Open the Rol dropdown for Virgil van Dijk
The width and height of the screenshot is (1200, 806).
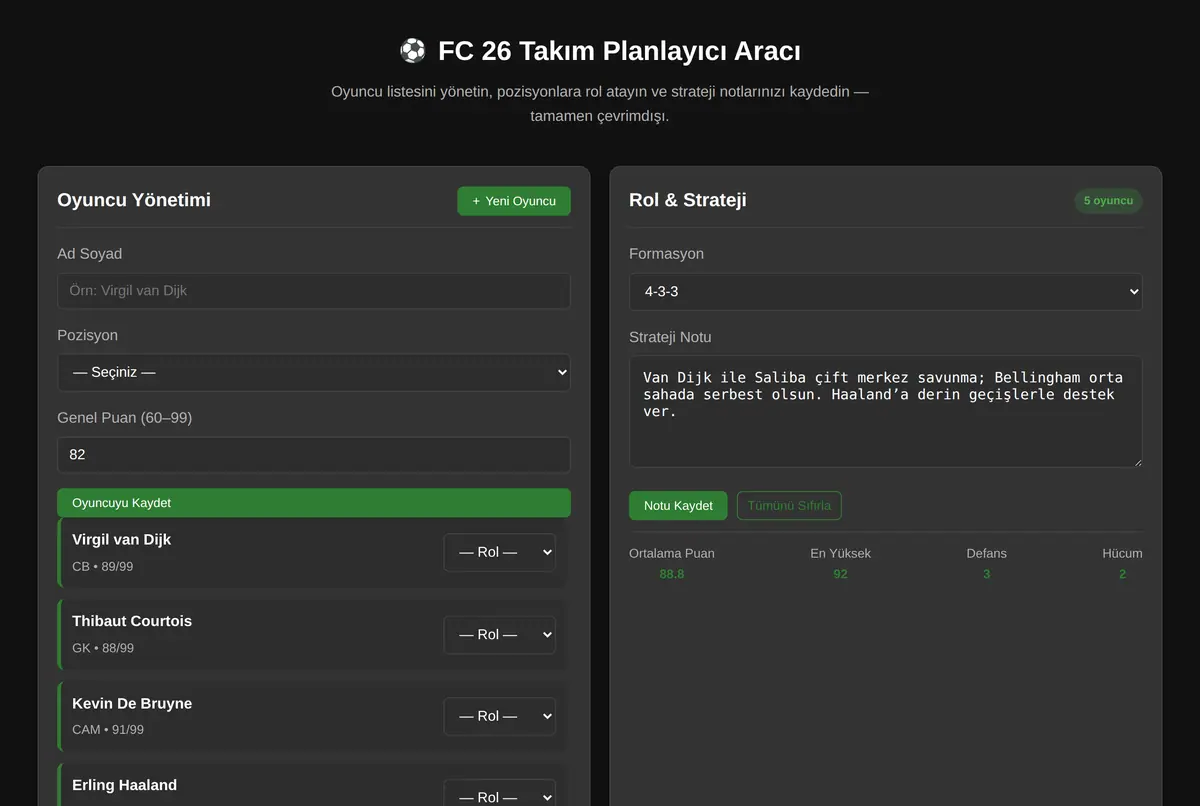[499, 552]
